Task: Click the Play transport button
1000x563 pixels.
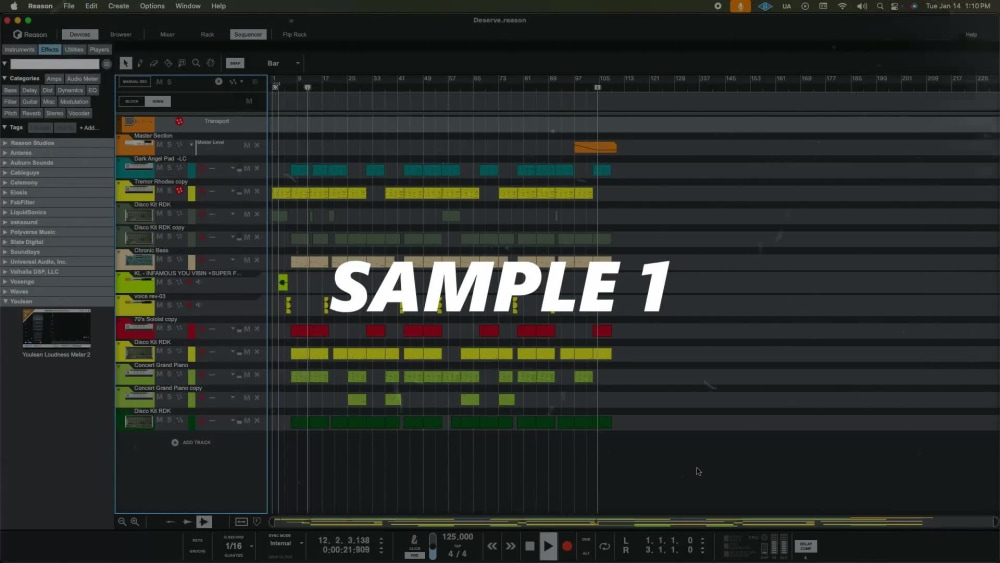Action: coord(548,546)
